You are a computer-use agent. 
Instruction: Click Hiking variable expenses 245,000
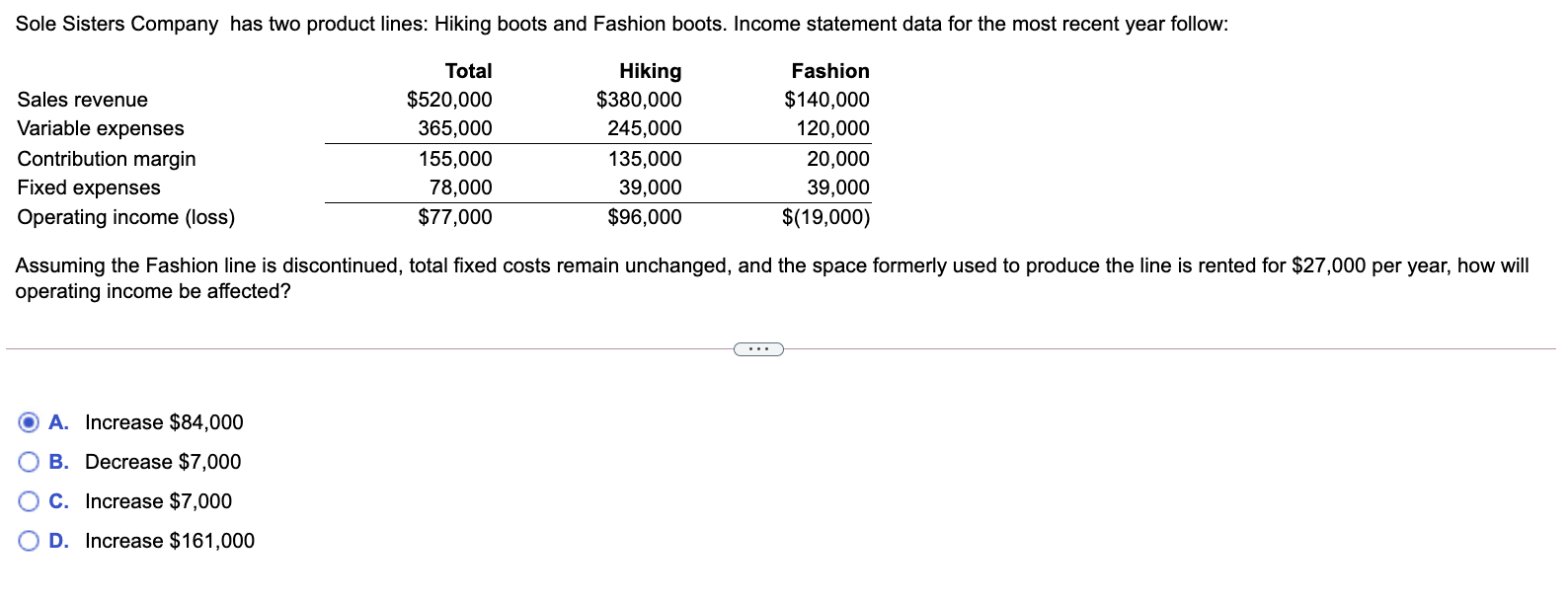pyautogui.click(x=645, y=128)
